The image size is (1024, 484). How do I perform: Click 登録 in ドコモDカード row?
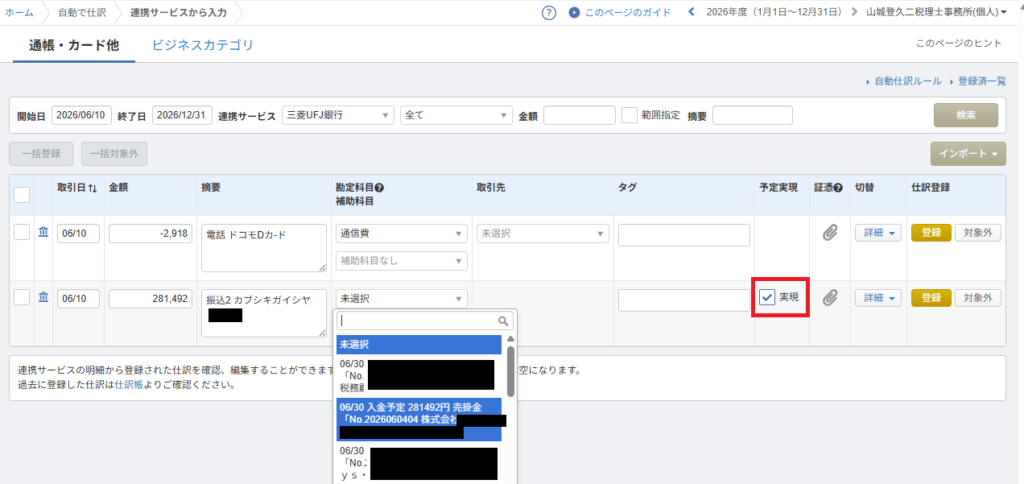[x=931, y=233]
